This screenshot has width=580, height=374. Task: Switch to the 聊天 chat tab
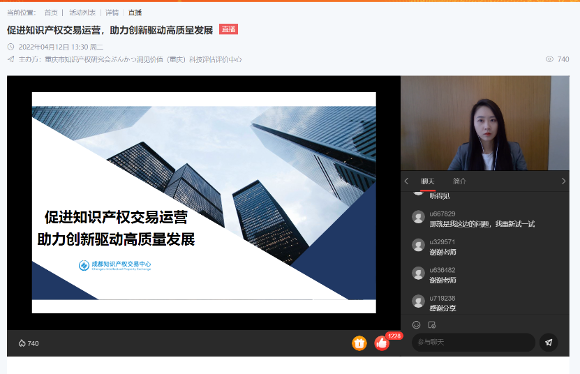(x=428, y=181)
